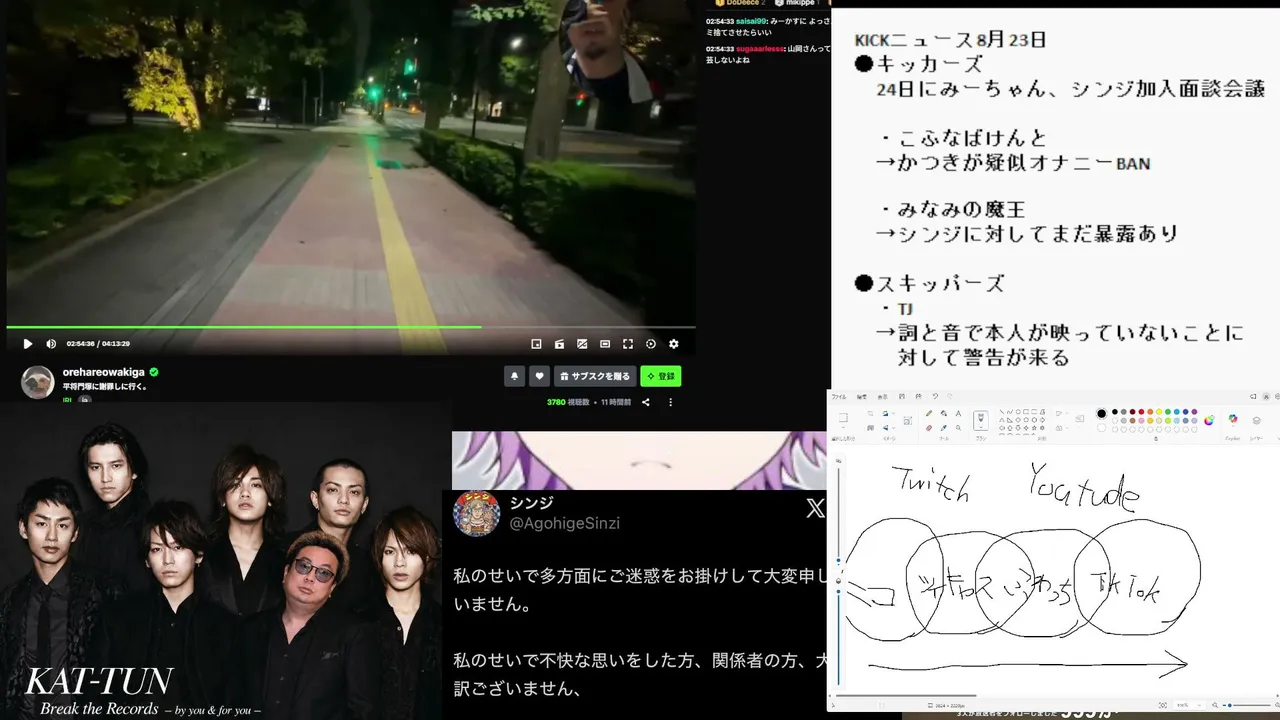Open Kick video playback settings gear
The image size is (1280, 720).
pyautogui.click(x=674, y=344)
